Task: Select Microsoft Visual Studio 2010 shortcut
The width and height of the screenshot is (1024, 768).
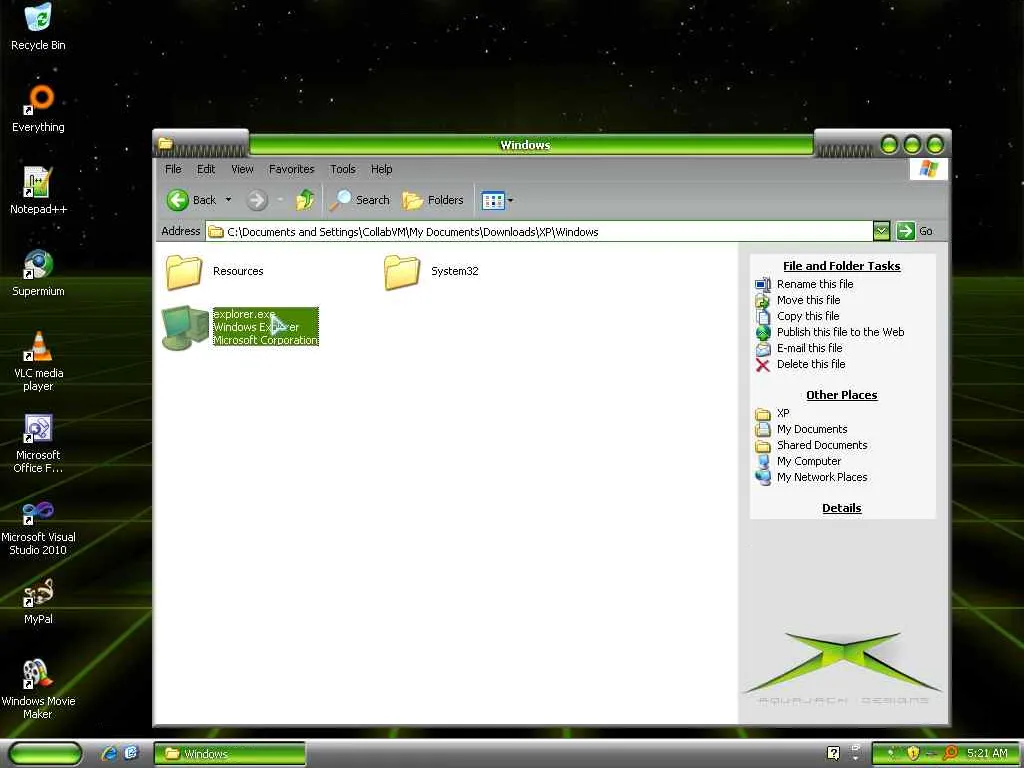Action: click(x=38, y=526)
